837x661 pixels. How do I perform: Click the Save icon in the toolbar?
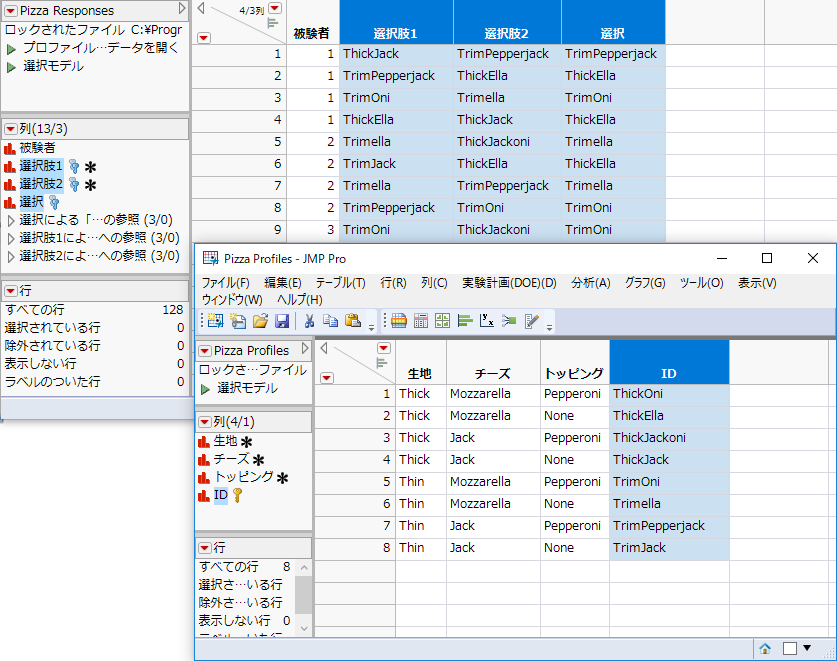282,321
